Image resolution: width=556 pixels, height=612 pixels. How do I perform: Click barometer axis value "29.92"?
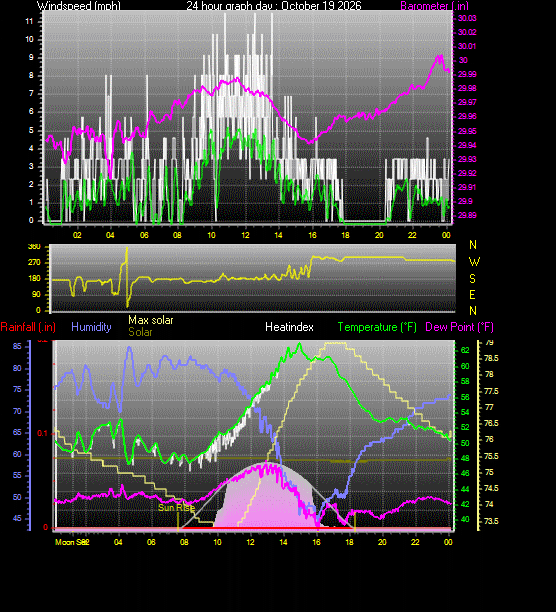pos(467,173)
